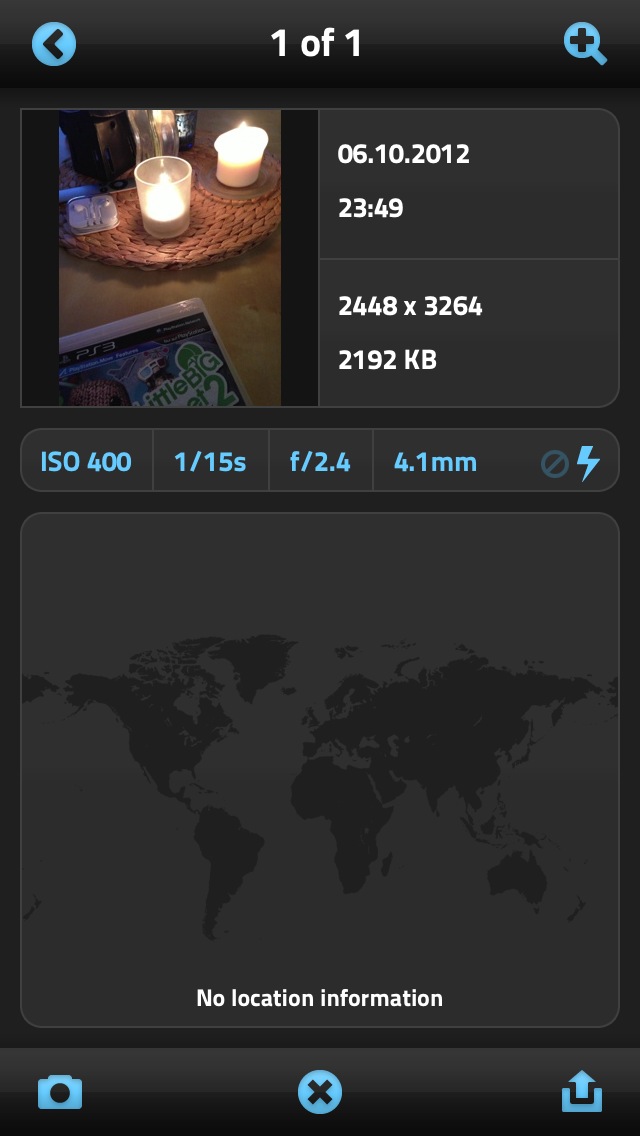Select the 1/15s shutter speed value
The image size is (640, 1136).
tap(210, 462)
